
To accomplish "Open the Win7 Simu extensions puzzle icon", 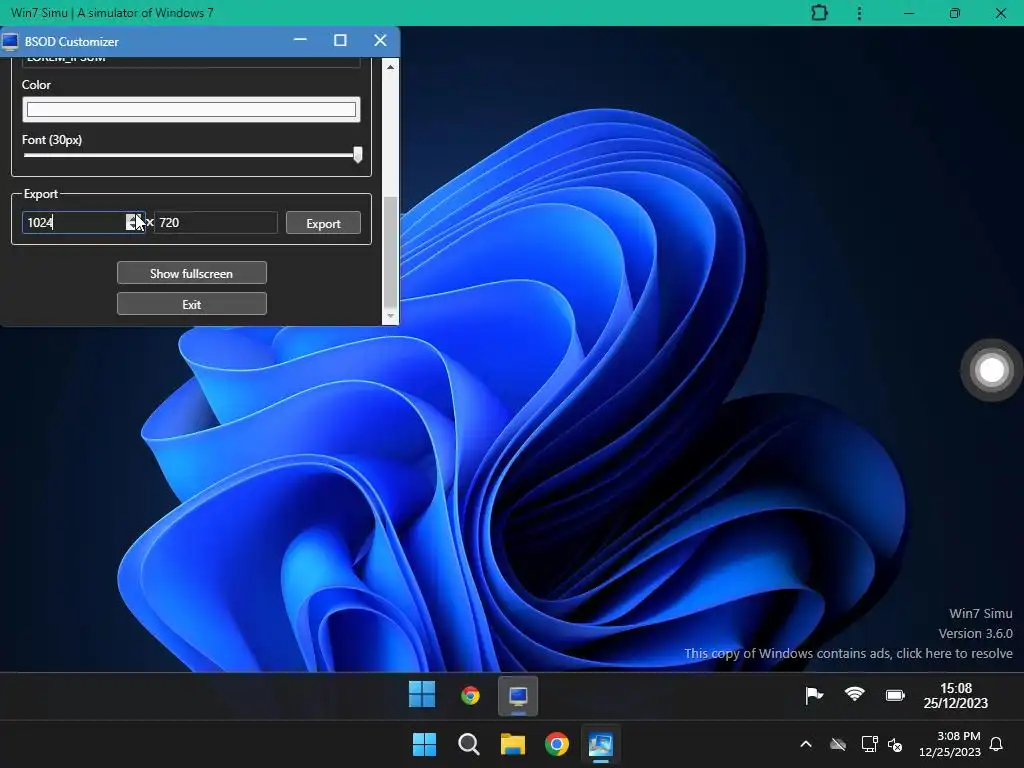I will point(819,13).
